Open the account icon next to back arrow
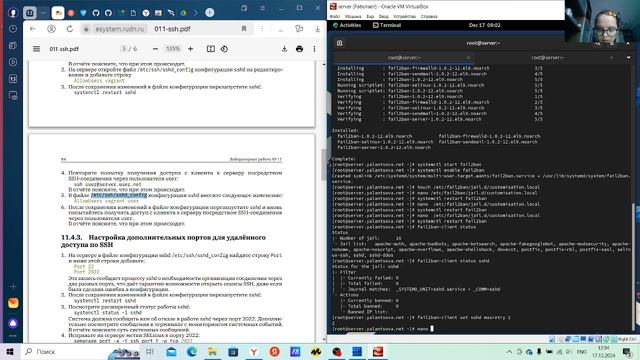The width and height of the screenshot is (640, 360). [51, 29]
